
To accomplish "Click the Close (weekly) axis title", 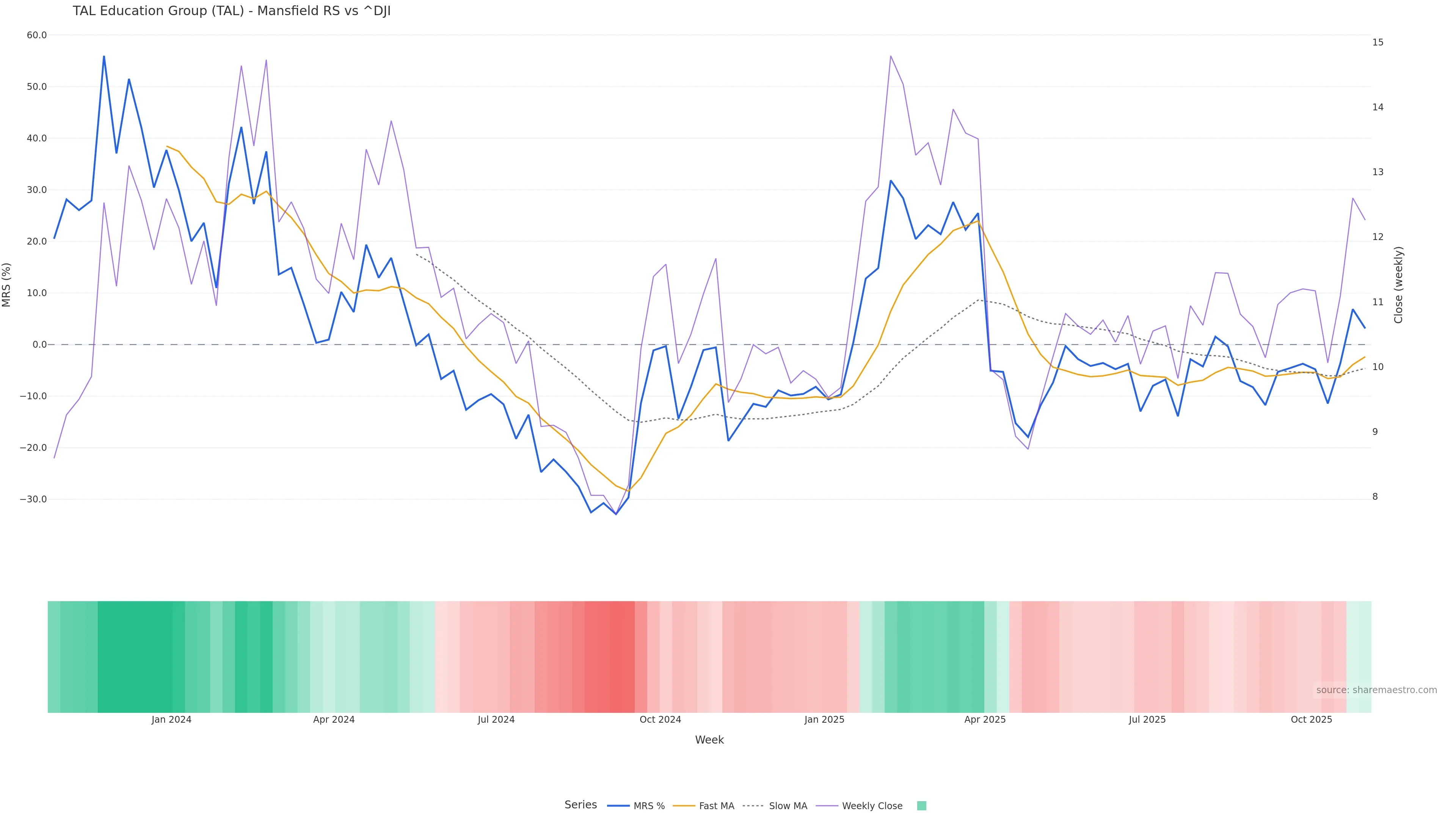I will [x=1398, y=285].
